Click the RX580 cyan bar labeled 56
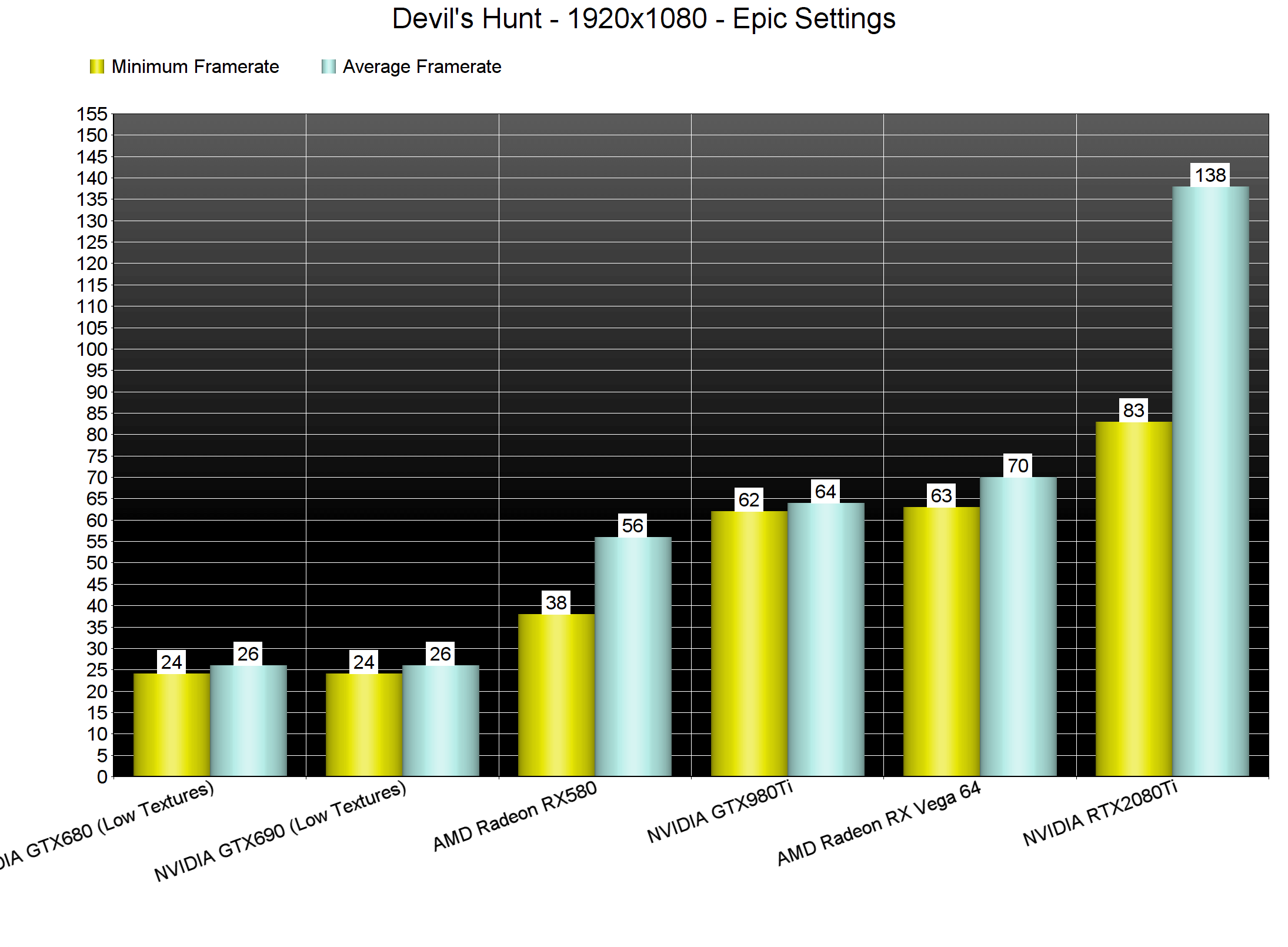 tap(633, 656)
